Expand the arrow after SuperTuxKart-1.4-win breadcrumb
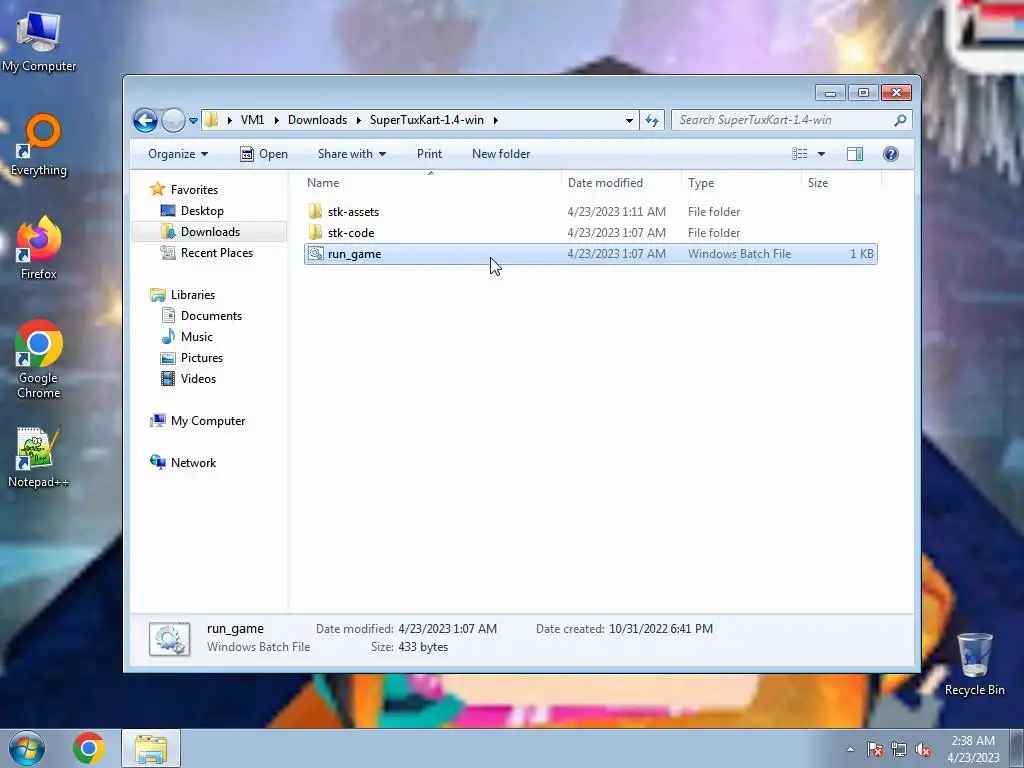Image resolution: width=1024 pixels, height=768 pixels. [496, 120]
